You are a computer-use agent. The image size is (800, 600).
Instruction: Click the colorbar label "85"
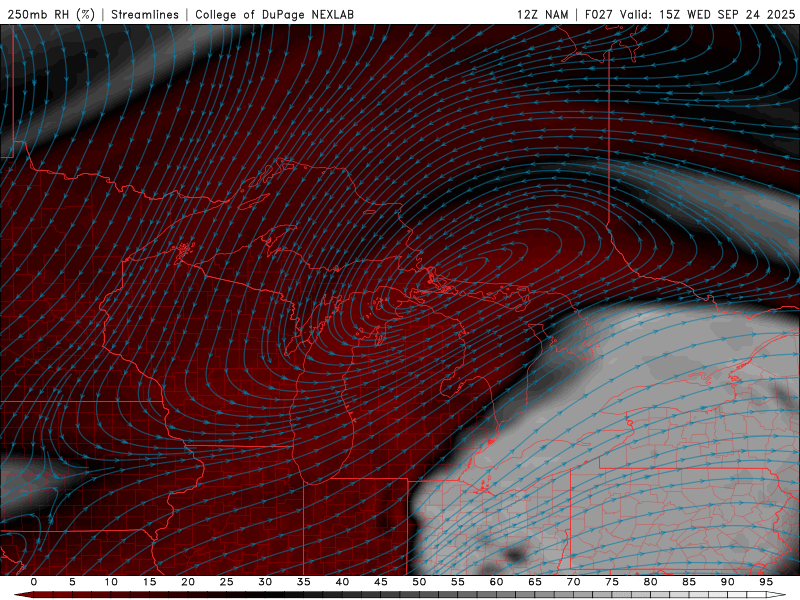689,582
